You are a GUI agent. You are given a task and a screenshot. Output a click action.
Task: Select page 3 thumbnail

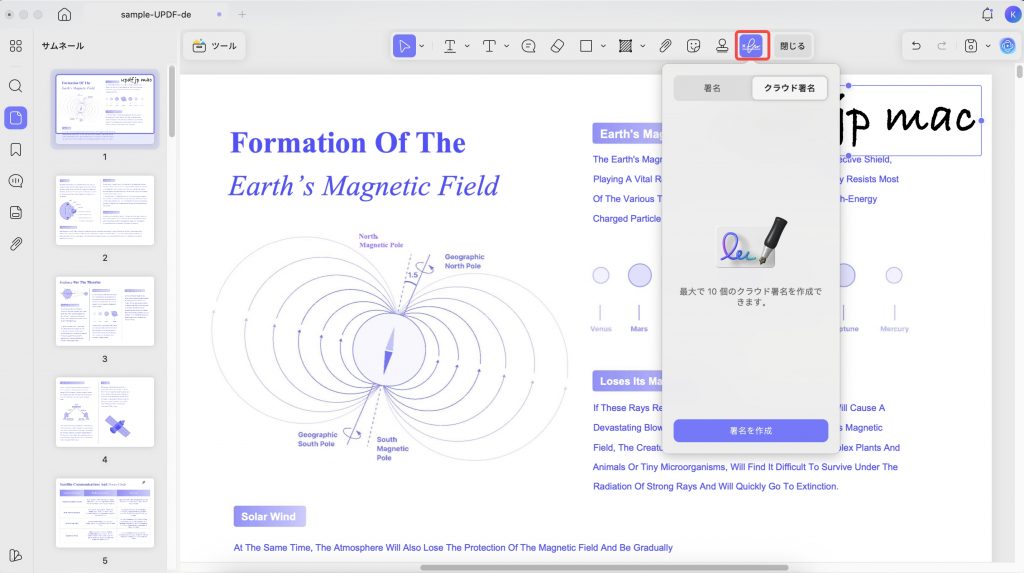(x=104, y=311)
